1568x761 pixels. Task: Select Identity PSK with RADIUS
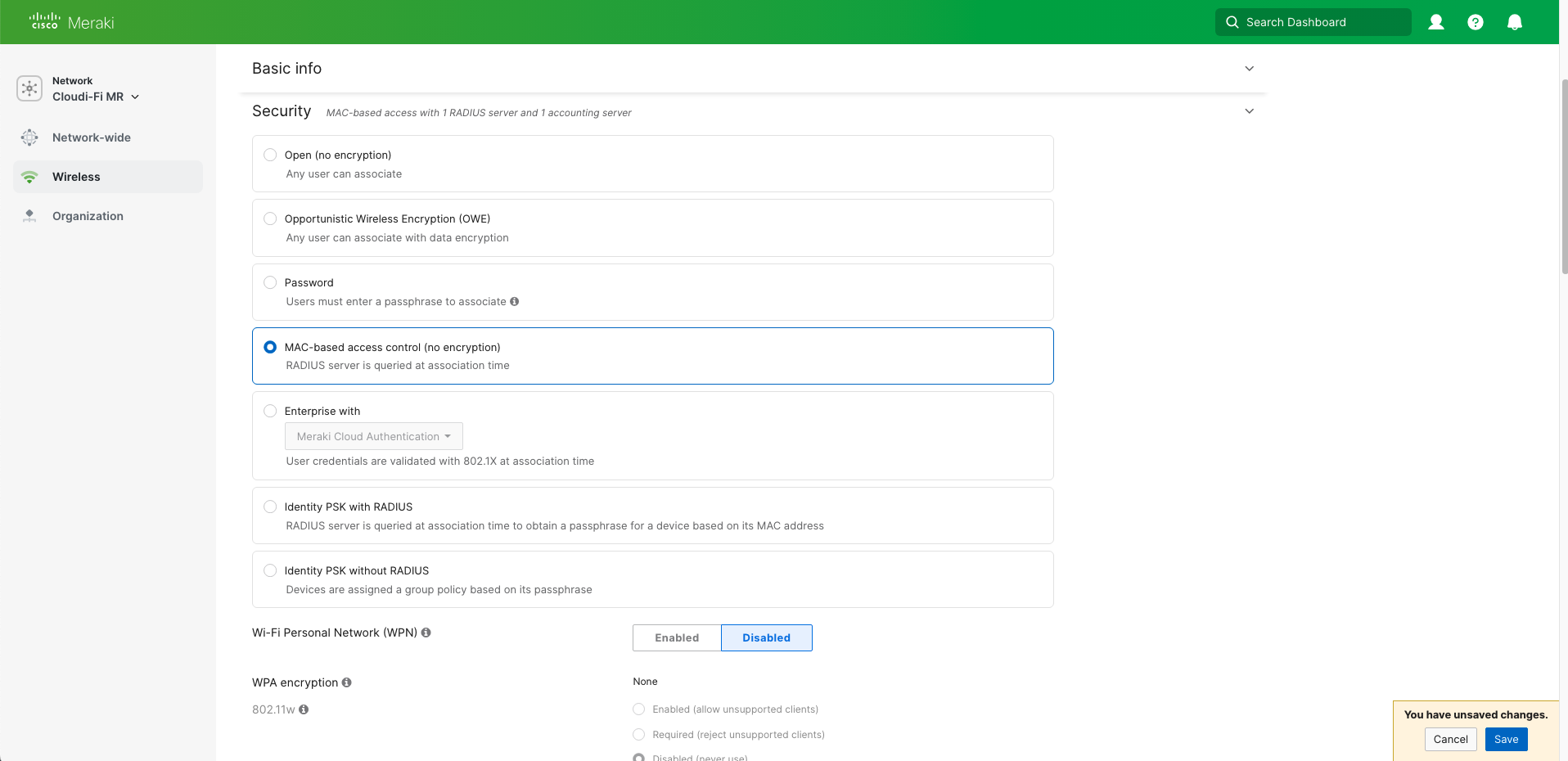[270, 507]
